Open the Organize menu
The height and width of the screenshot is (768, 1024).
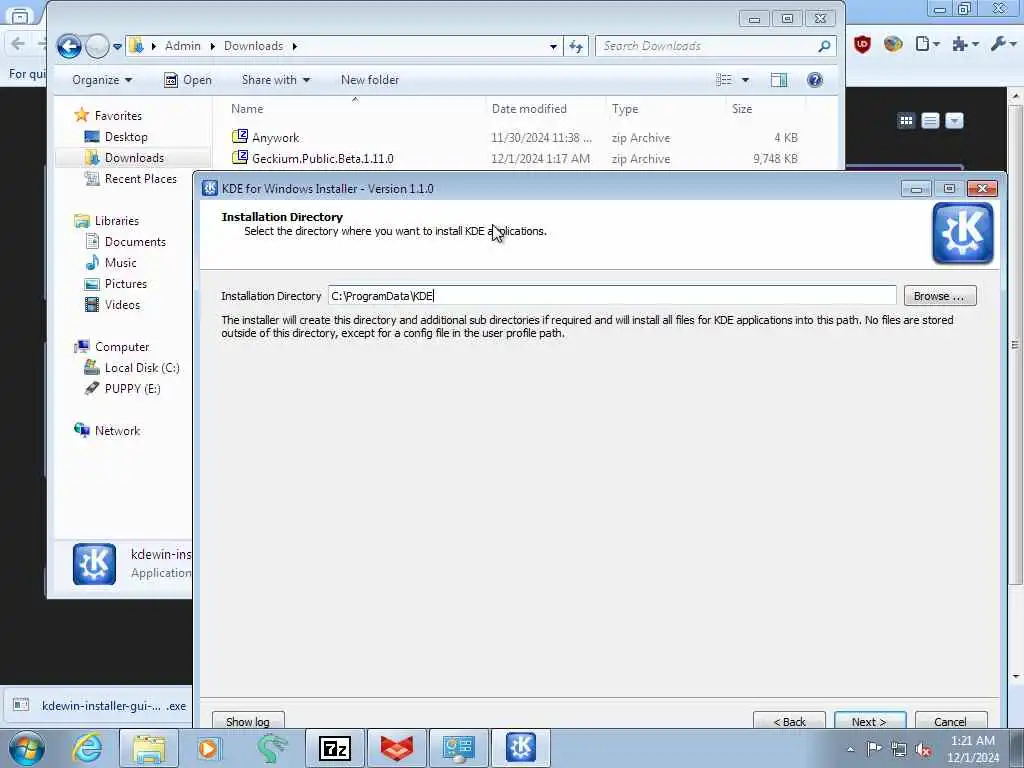102,80
